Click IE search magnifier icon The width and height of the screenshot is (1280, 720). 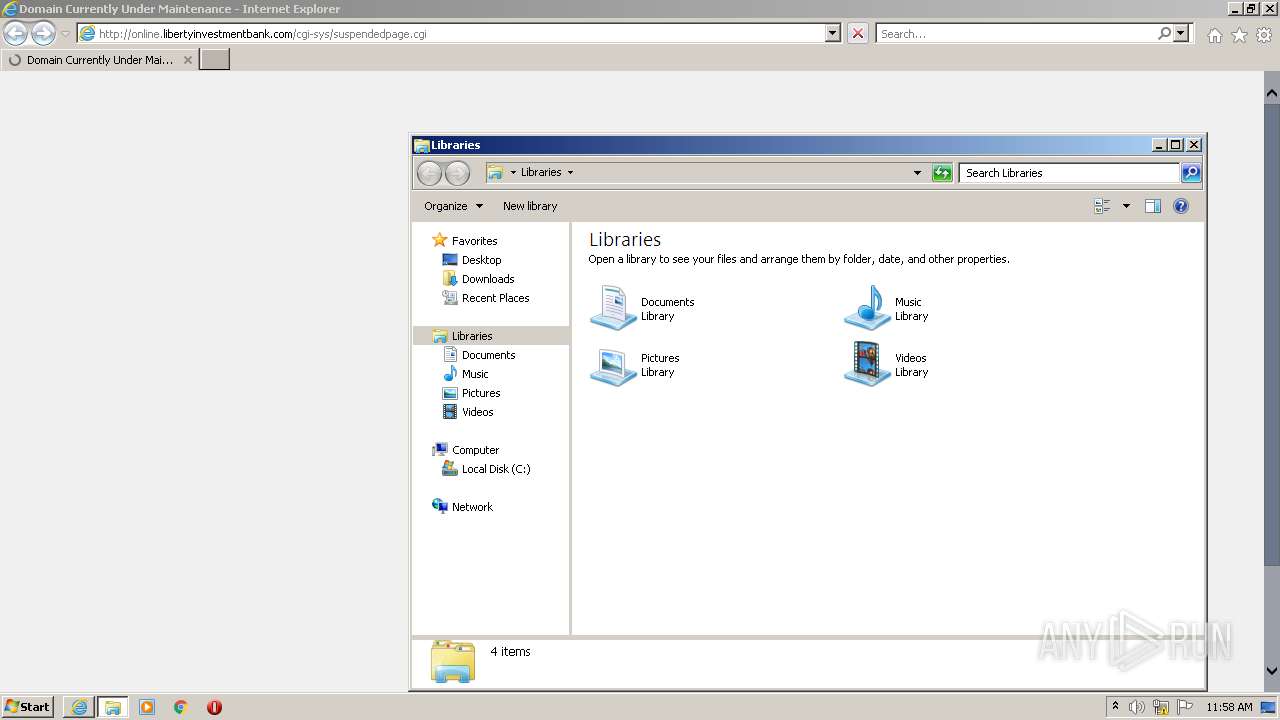pyautogui.click(x=1164, y=33)
